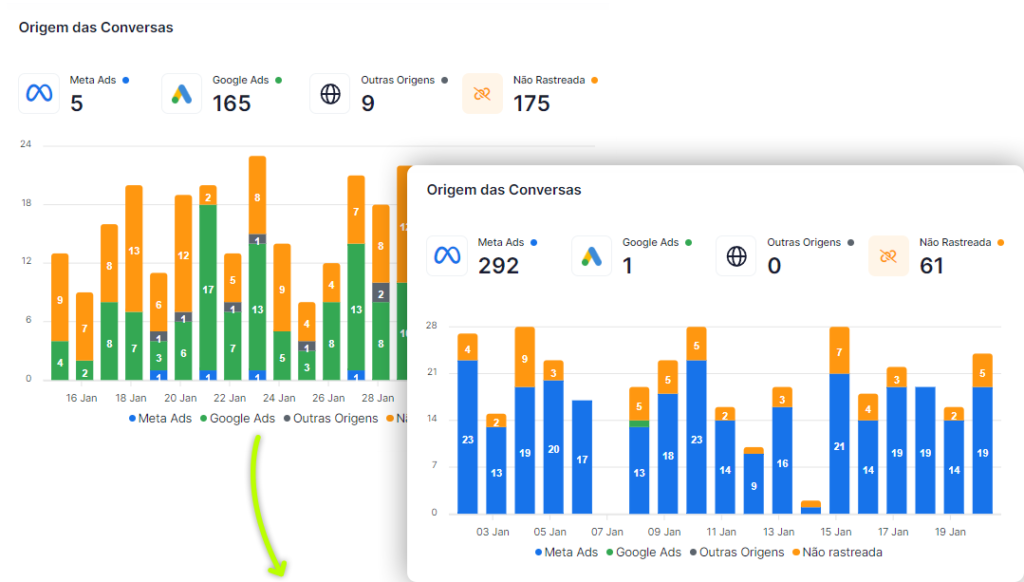
Task: Select the green bar segment labeled 17
Action: 208,289
